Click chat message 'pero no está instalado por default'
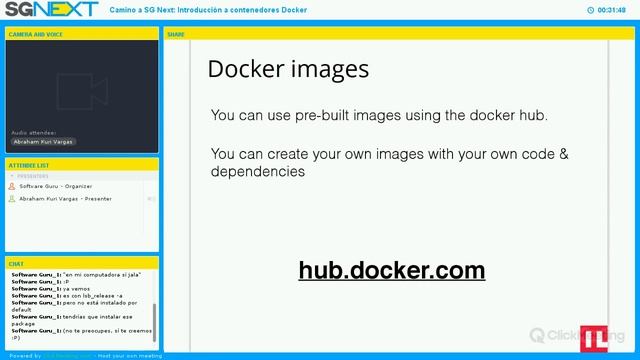Image resolution: width=640 pixels, height=360 pixels. coord(74,306)
